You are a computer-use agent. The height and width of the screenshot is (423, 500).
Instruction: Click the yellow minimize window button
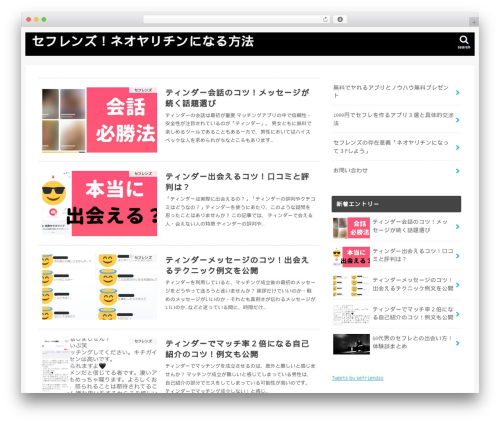36,19
